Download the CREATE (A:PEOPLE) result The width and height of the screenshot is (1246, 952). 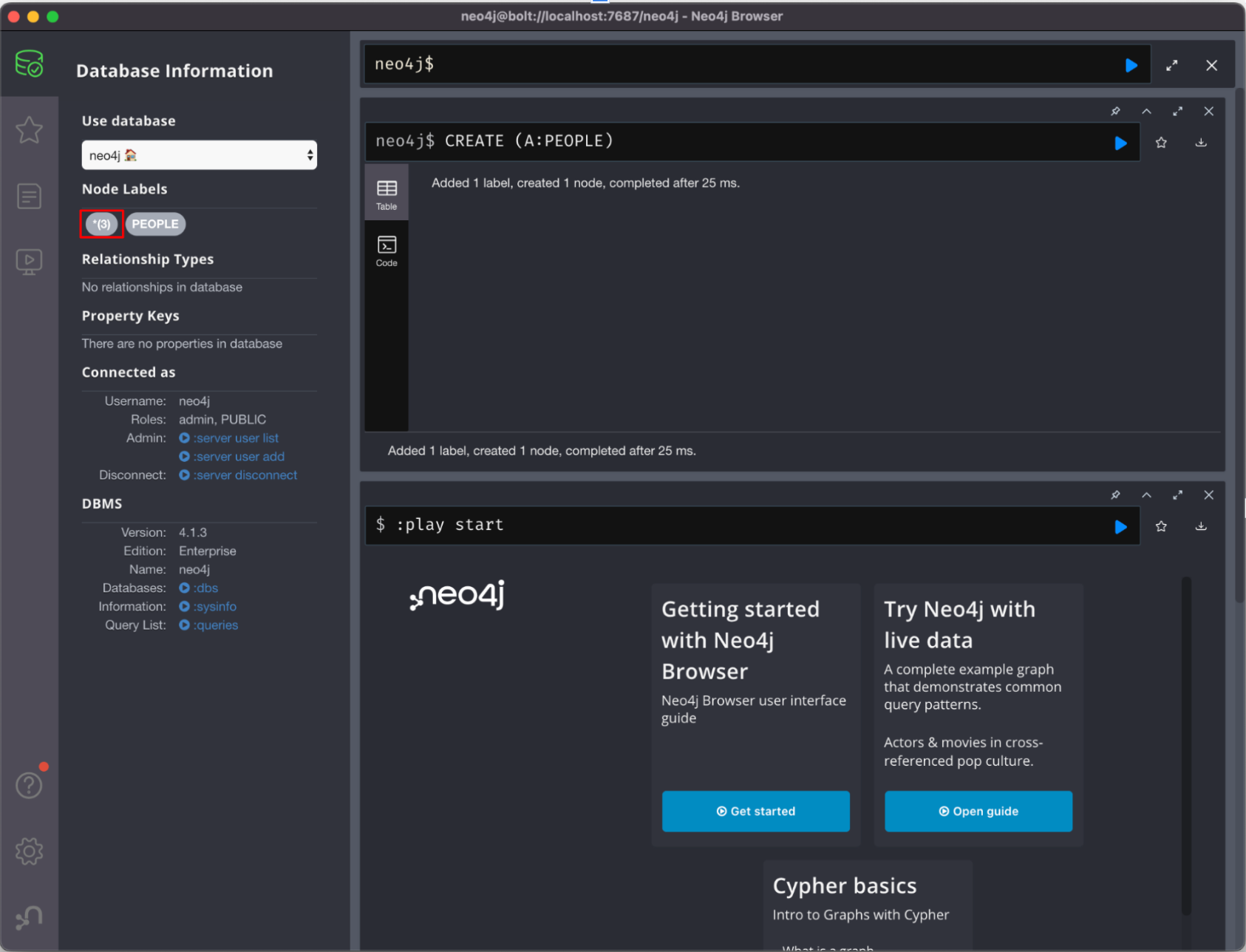coord(1201,143)
